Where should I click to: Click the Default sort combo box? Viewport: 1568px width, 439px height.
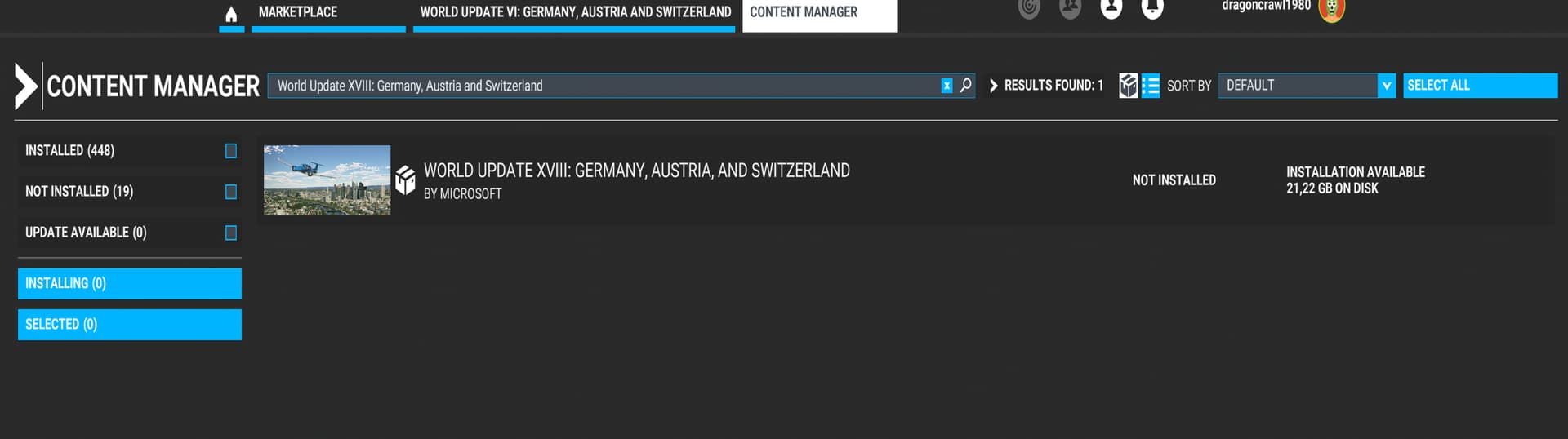tap(1297, 86)
